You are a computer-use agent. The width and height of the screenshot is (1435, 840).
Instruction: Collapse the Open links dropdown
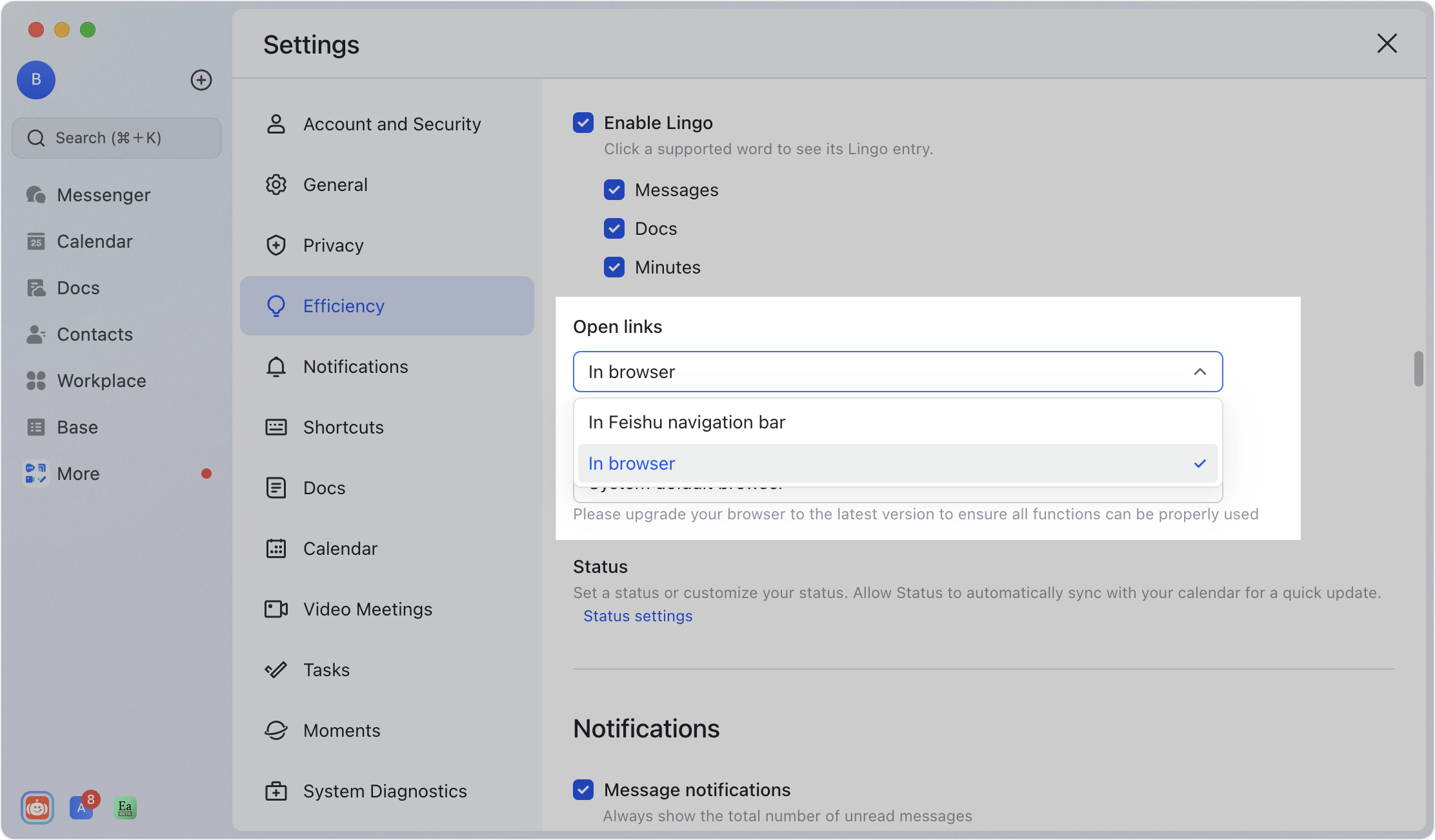(x=1199, y=372)
